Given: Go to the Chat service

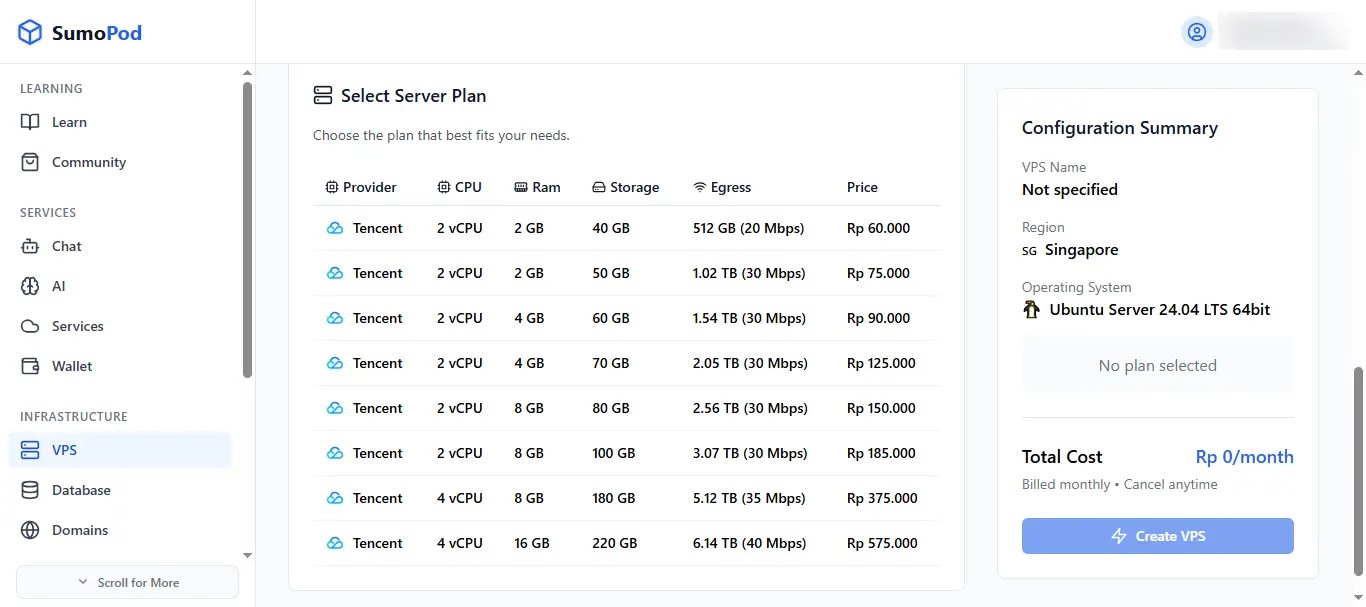Looking at the screenshot, I should point(120,246).
